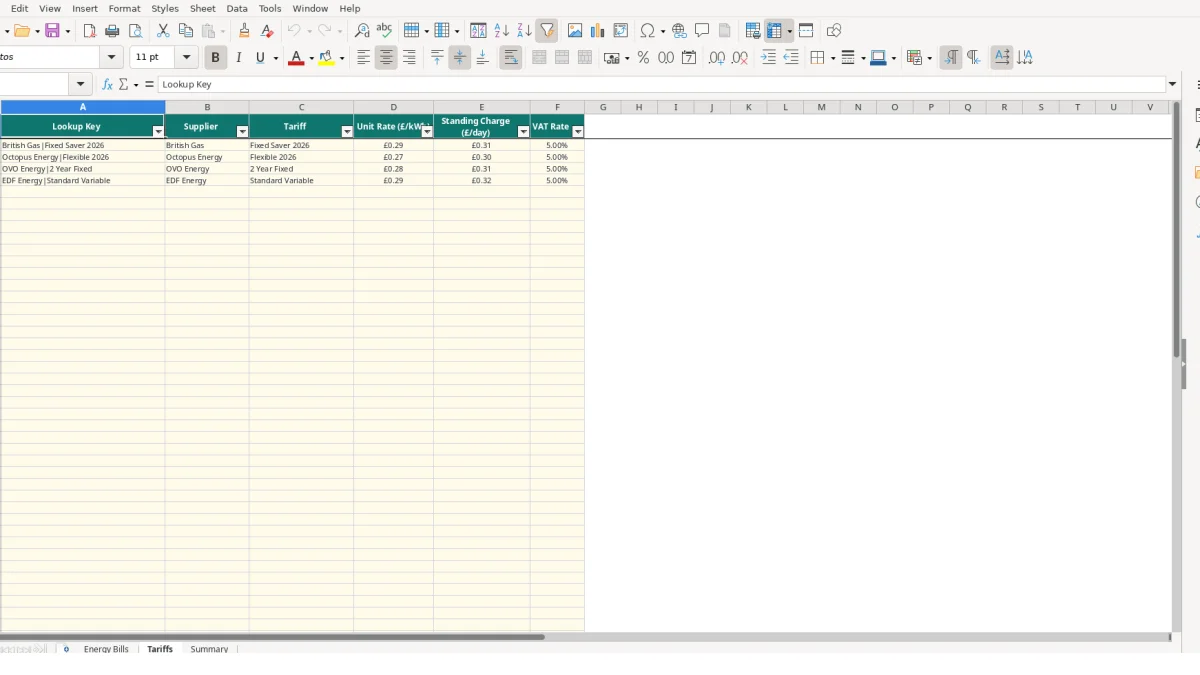This screenshot has width=1200, height=675.
Task: Switch to the Energy Bills sheet tab
Action: pyautogui.click(x=106, y=649)
